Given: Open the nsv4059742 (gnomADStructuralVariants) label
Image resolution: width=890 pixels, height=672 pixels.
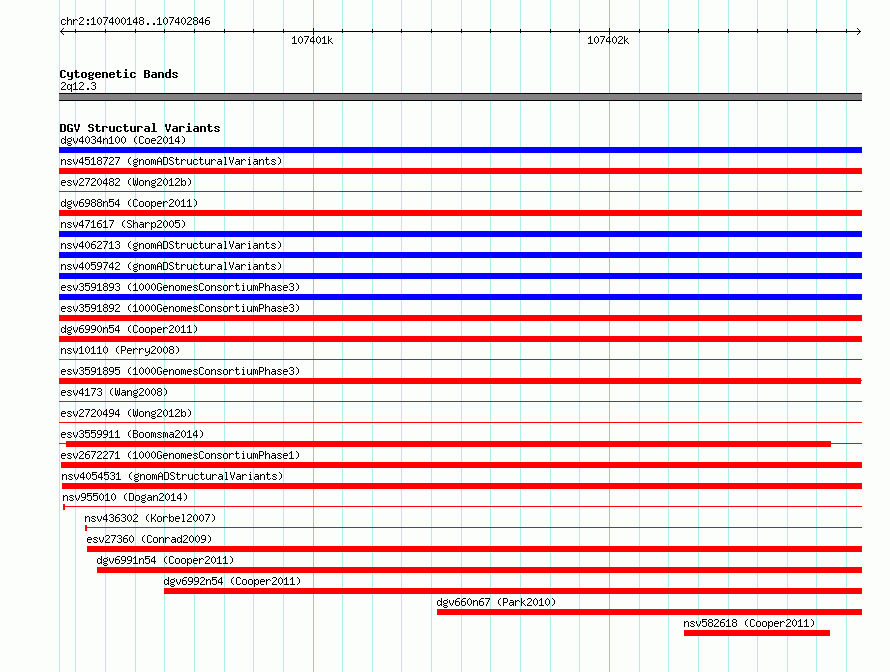Looking at the screenshot, I should [x=171, y=266].
